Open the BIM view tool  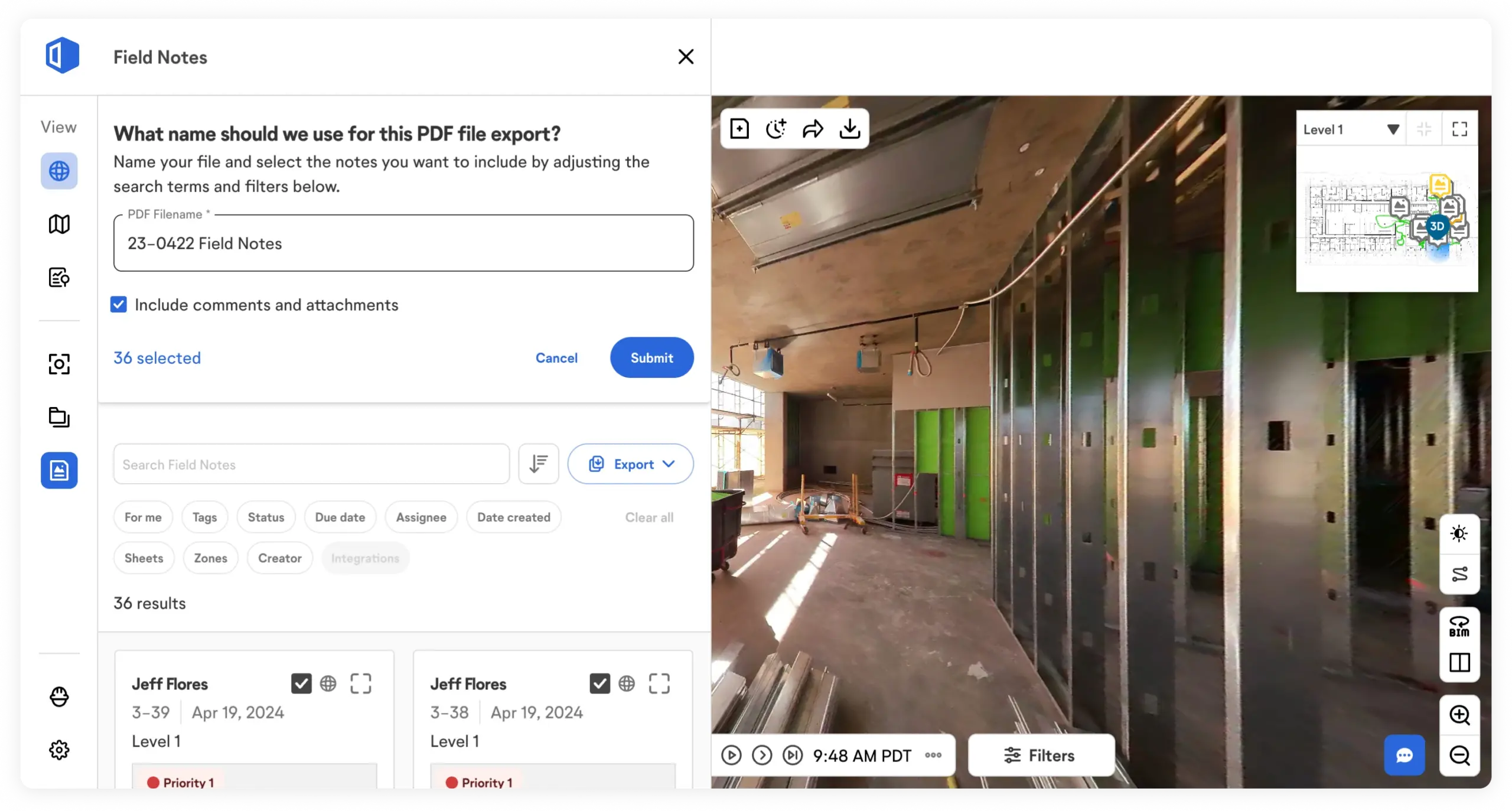pos(1459,627)
